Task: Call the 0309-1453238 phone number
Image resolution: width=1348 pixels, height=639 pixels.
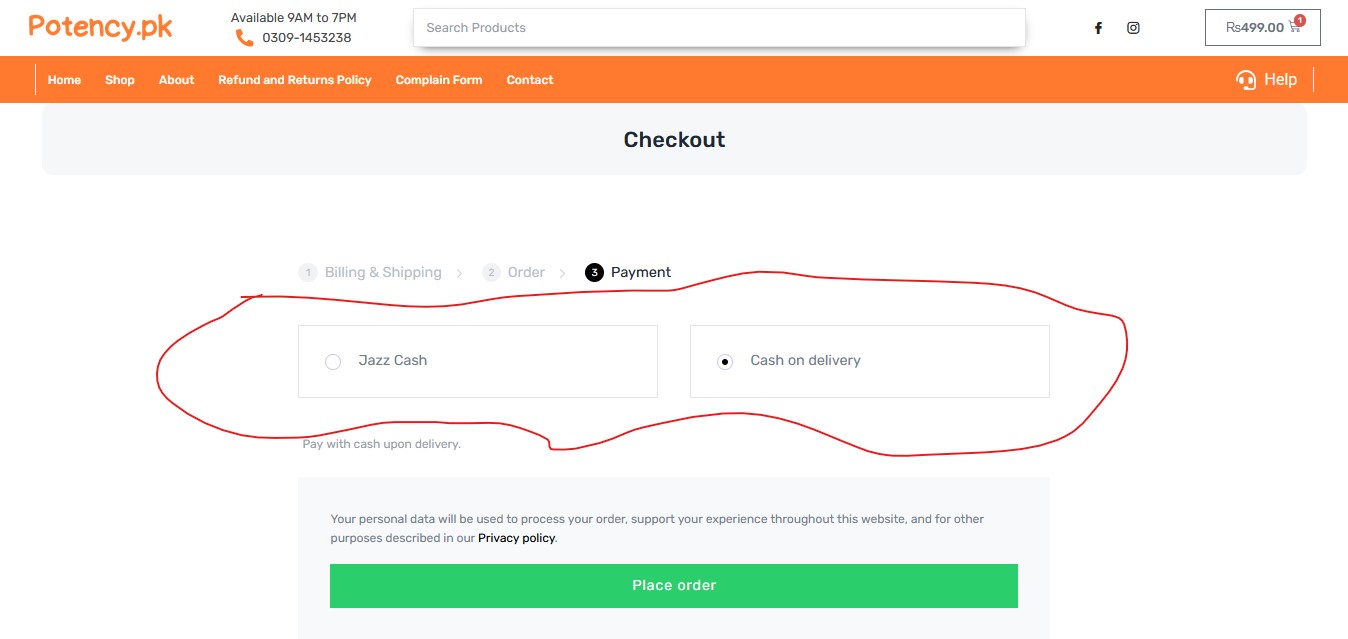Action: pyautogui.click(x=307, y=38)
